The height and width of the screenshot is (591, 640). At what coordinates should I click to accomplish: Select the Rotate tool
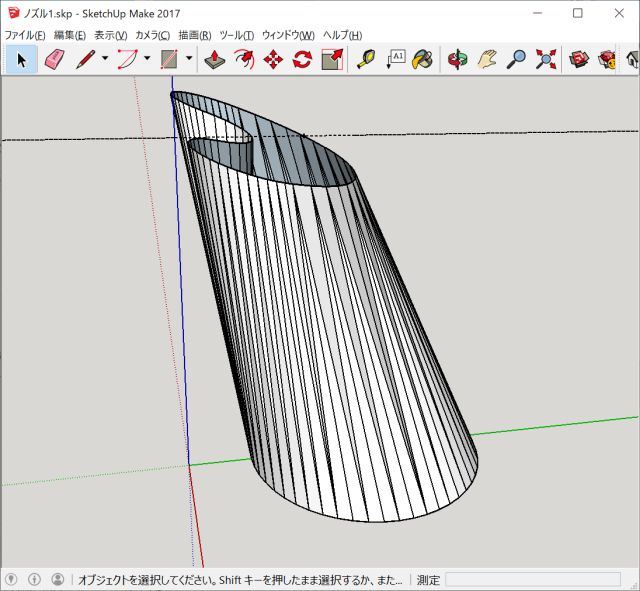tap(302, 59)
